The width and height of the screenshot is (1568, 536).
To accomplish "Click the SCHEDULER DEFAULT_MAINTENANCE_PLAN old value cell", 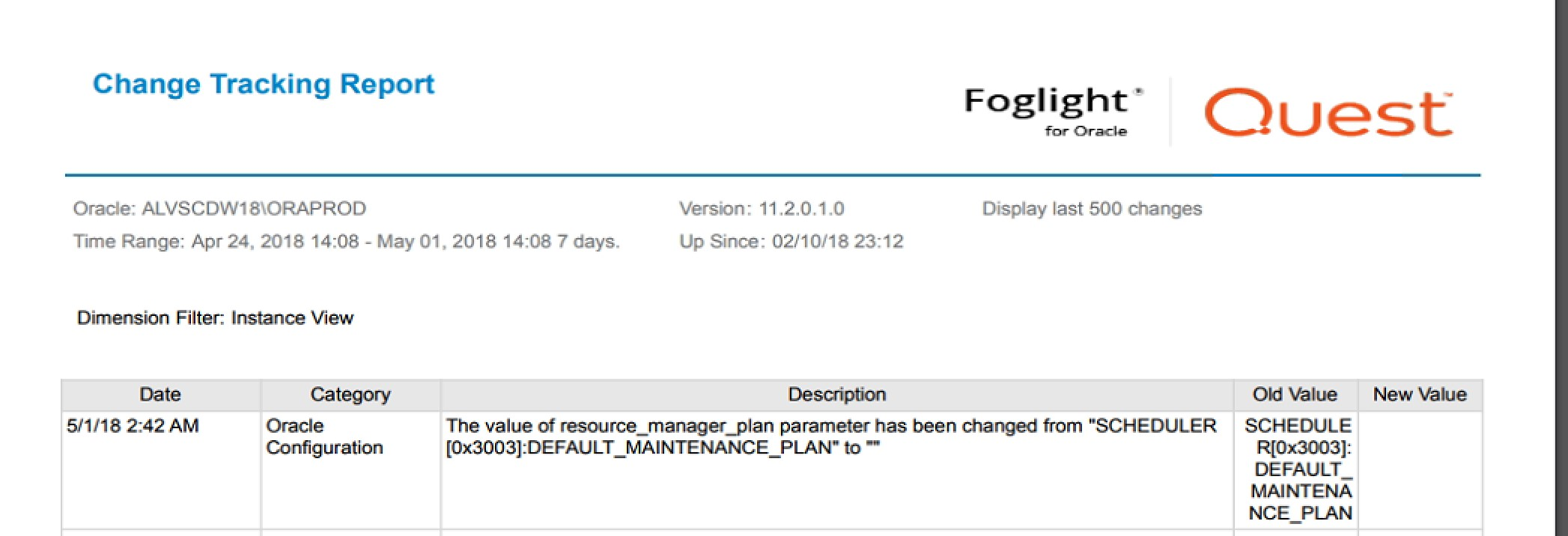I will [x=1299, y=469].
